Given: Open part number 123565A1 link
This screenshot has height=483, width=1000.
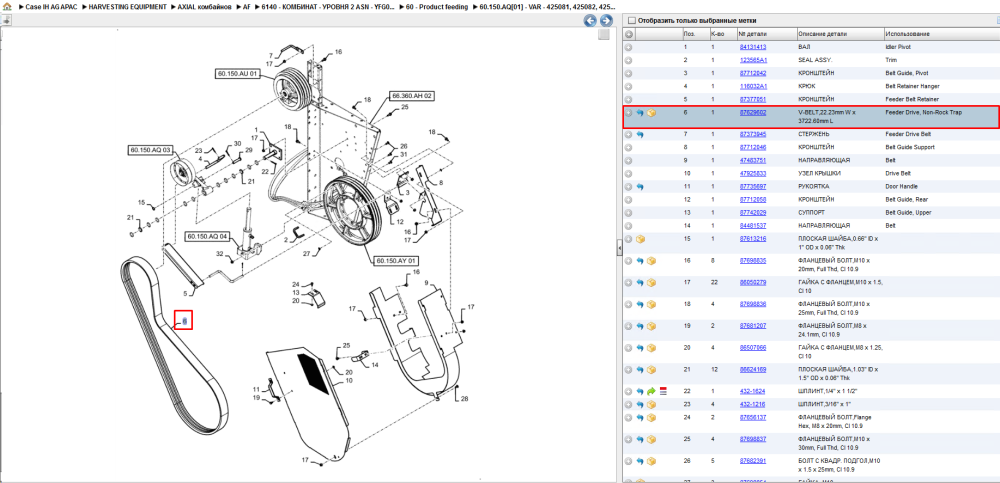Looking at the screenshot, I should click(x=753, y=60).
